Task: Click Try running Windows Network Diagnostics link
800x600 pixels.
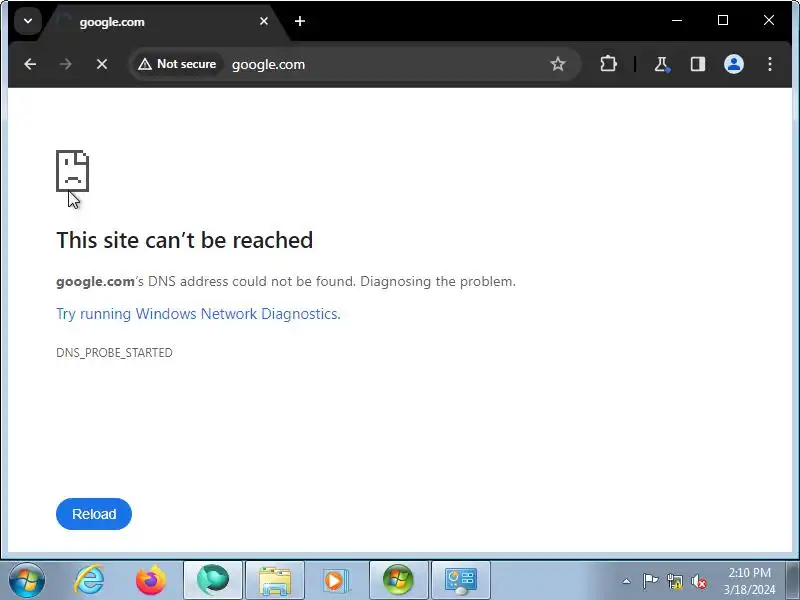Action: click(x=198, y=314)
